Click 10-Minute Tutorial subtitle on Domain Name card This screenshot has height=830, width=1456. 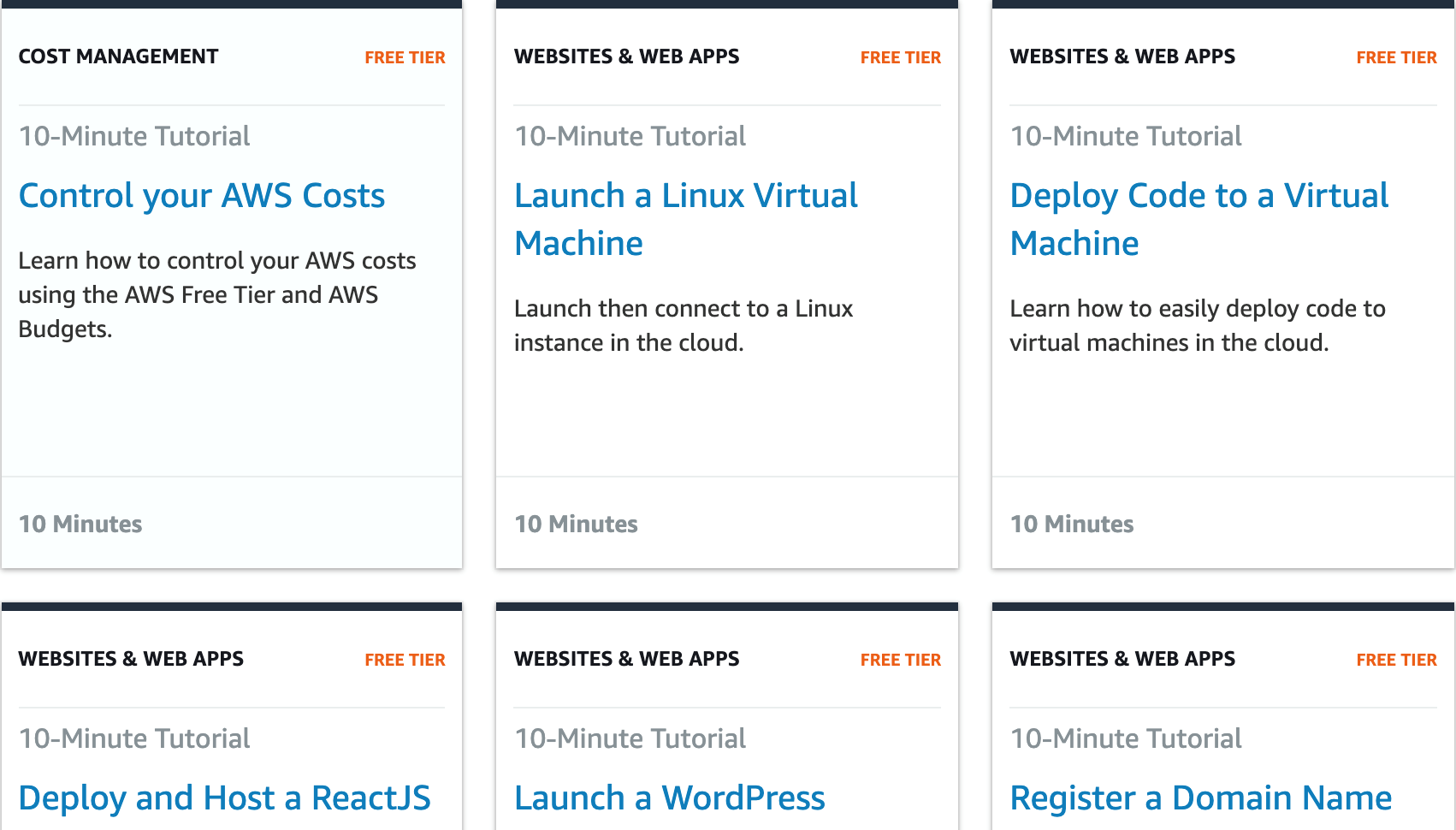tap(1126, 738)
